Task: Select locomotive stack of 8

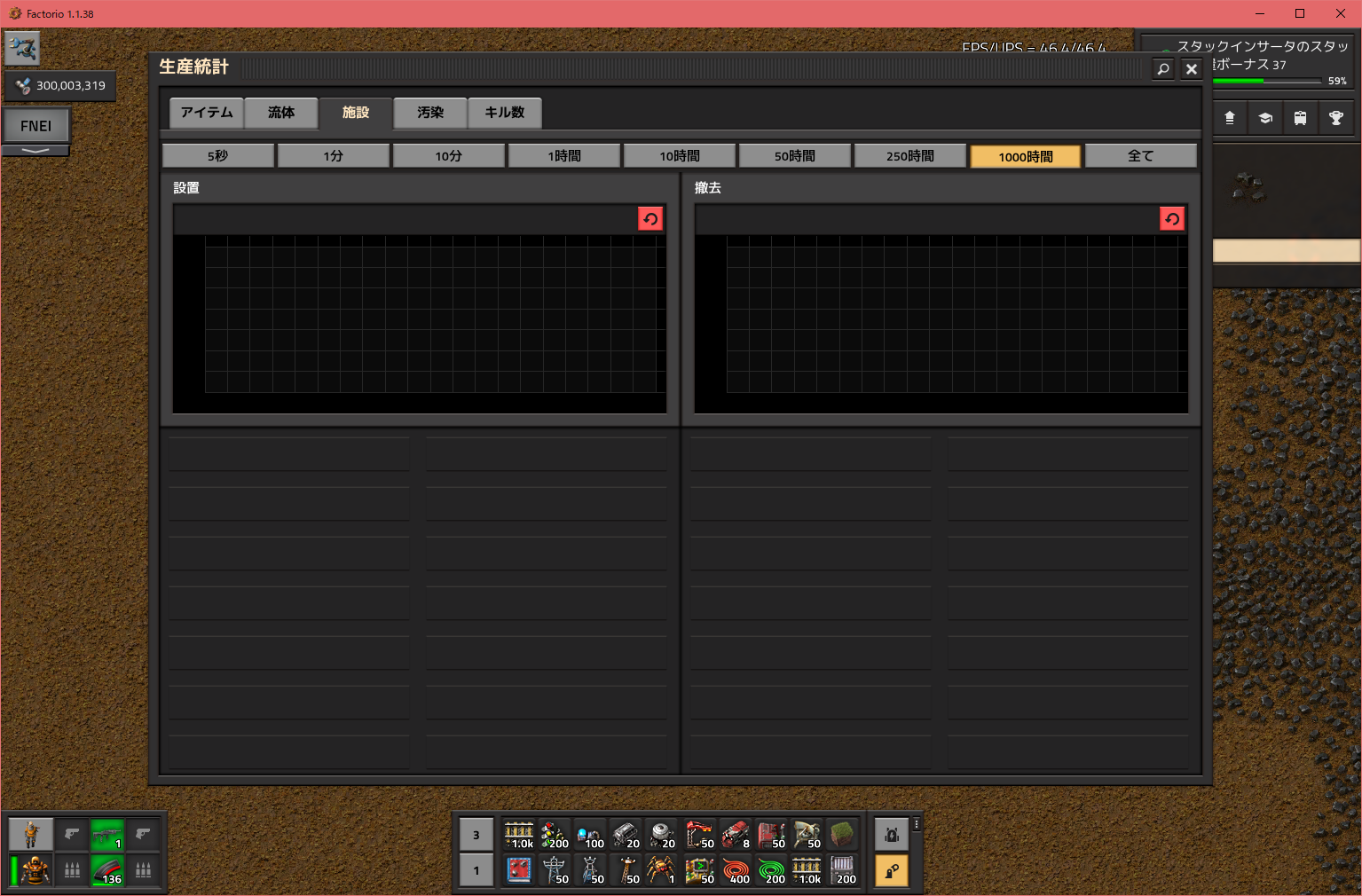Action: pos(736,835)
